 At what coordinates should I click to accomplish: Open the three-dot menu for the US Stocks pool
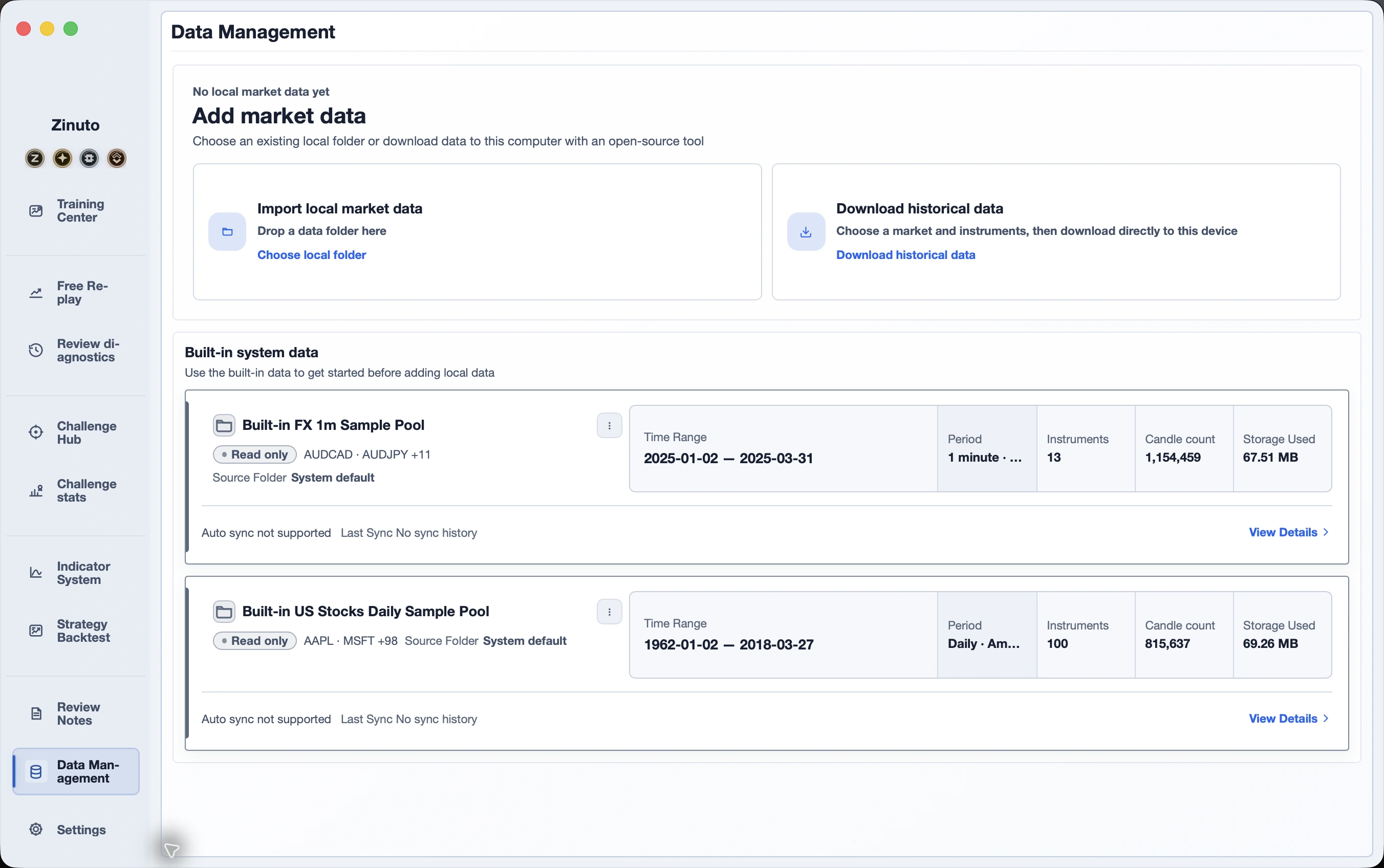[610, 612]
